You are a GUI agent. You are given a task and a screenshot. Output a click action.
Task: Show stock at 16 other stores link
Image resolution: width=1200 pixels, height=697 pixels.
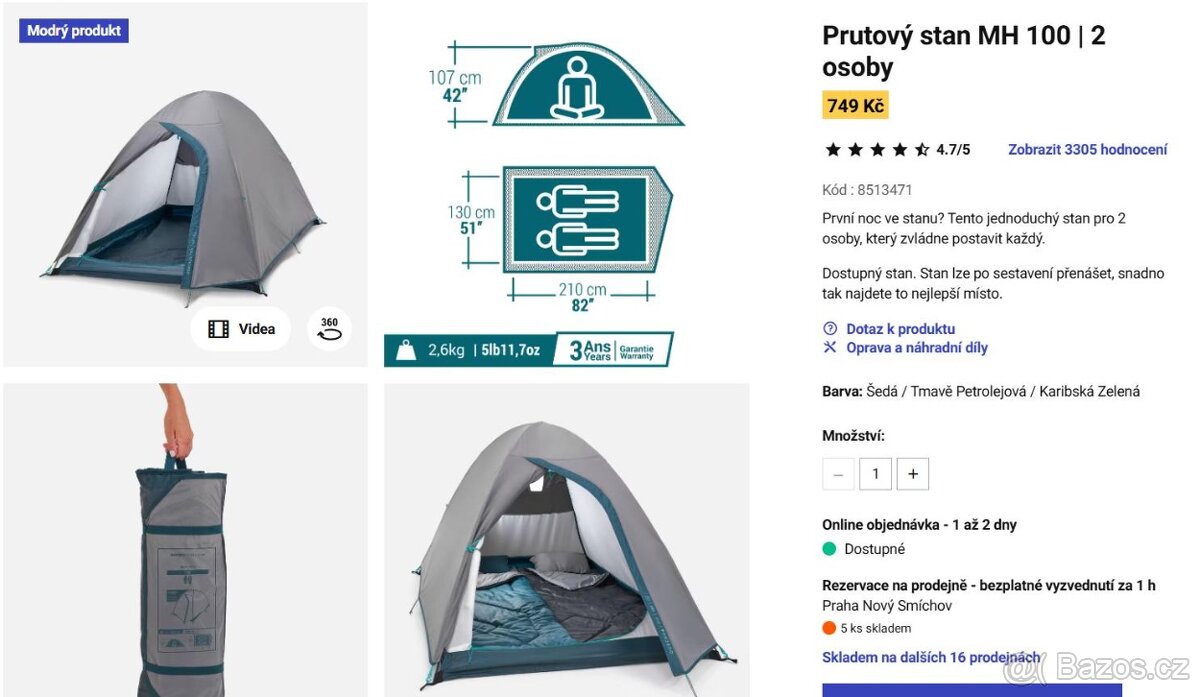pos(930,657)
